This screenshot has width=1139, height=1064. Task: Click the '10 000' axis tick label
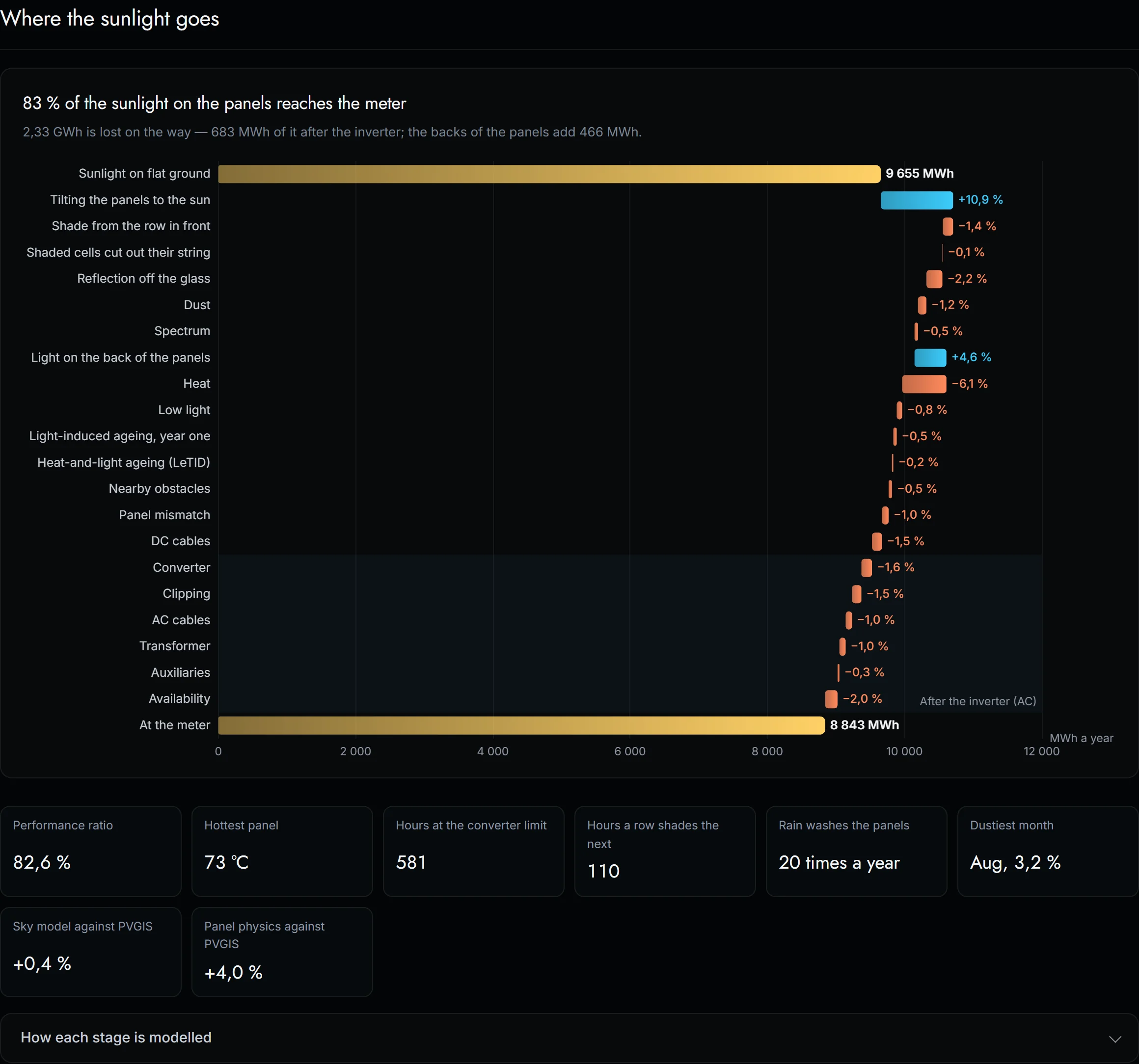[x=904, y=751]
